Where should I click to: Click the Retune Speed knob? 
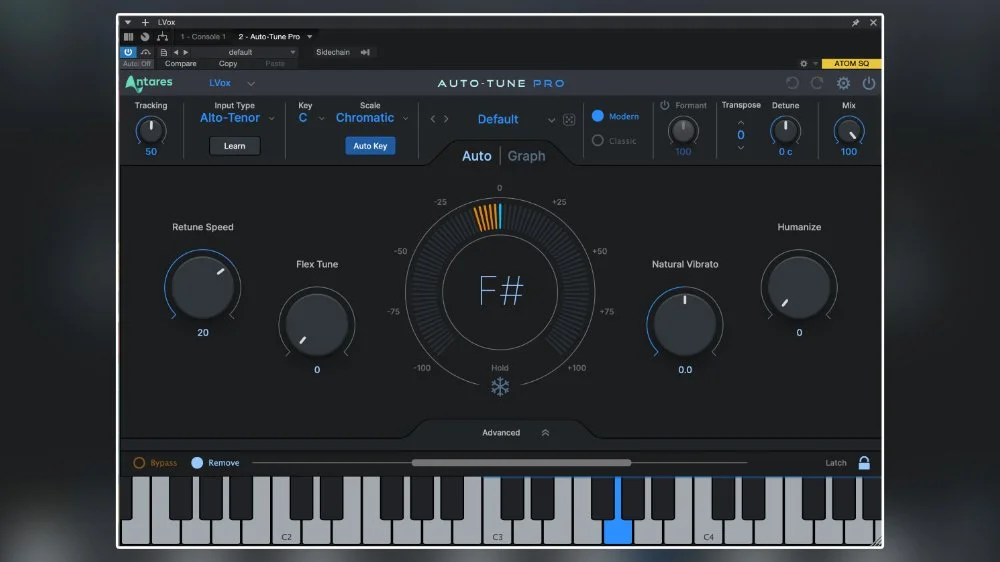pos(202,286)
